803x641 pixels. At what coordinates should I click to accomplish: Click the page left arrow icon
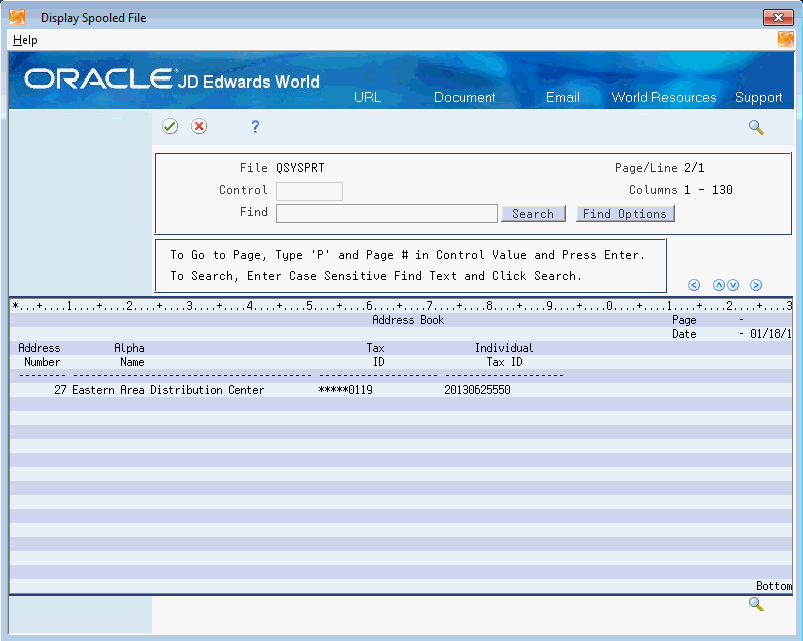694,285
